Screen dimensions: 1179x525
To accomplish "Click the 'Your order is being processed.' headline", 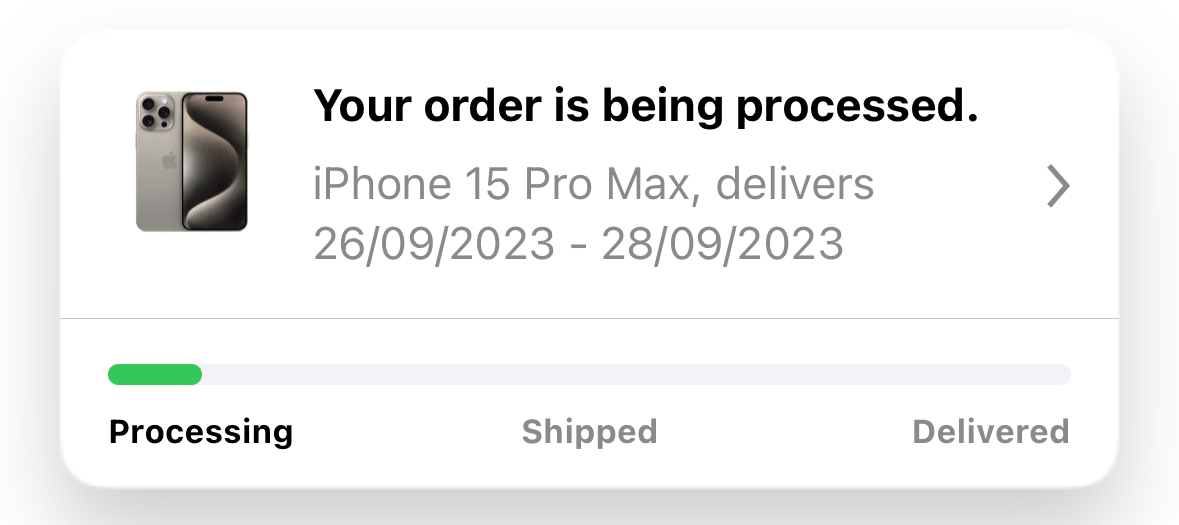I will click(646, 106).
